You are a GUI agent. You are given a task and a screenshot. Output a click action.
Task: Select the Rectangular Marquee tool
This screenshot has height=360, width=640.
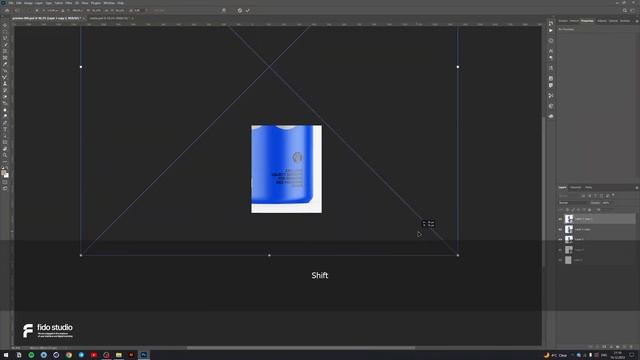[5, 32]
